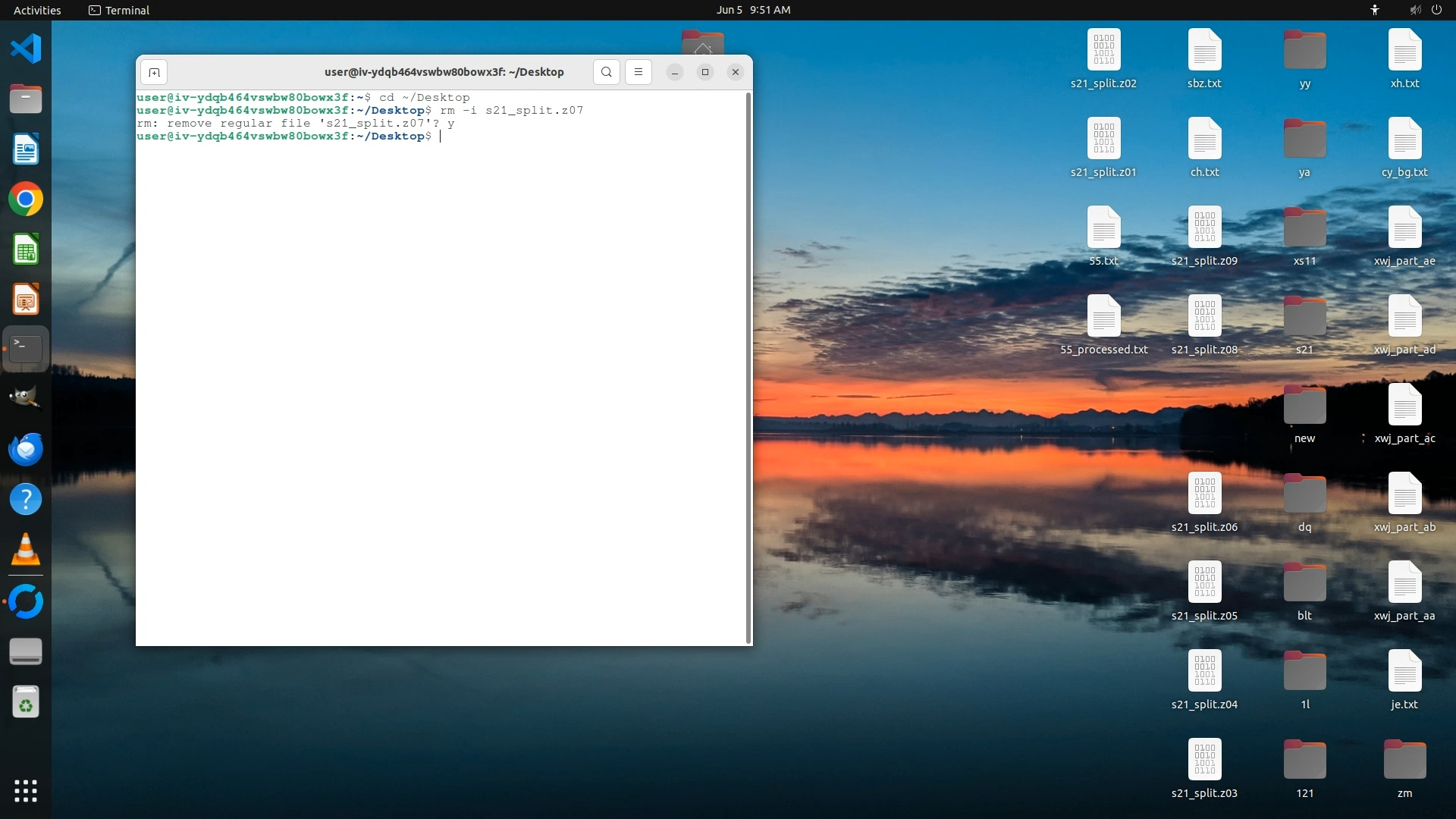Click the terminal vertical scrollbar
The width and height of the screenshot is (1456, 819).
749,368
